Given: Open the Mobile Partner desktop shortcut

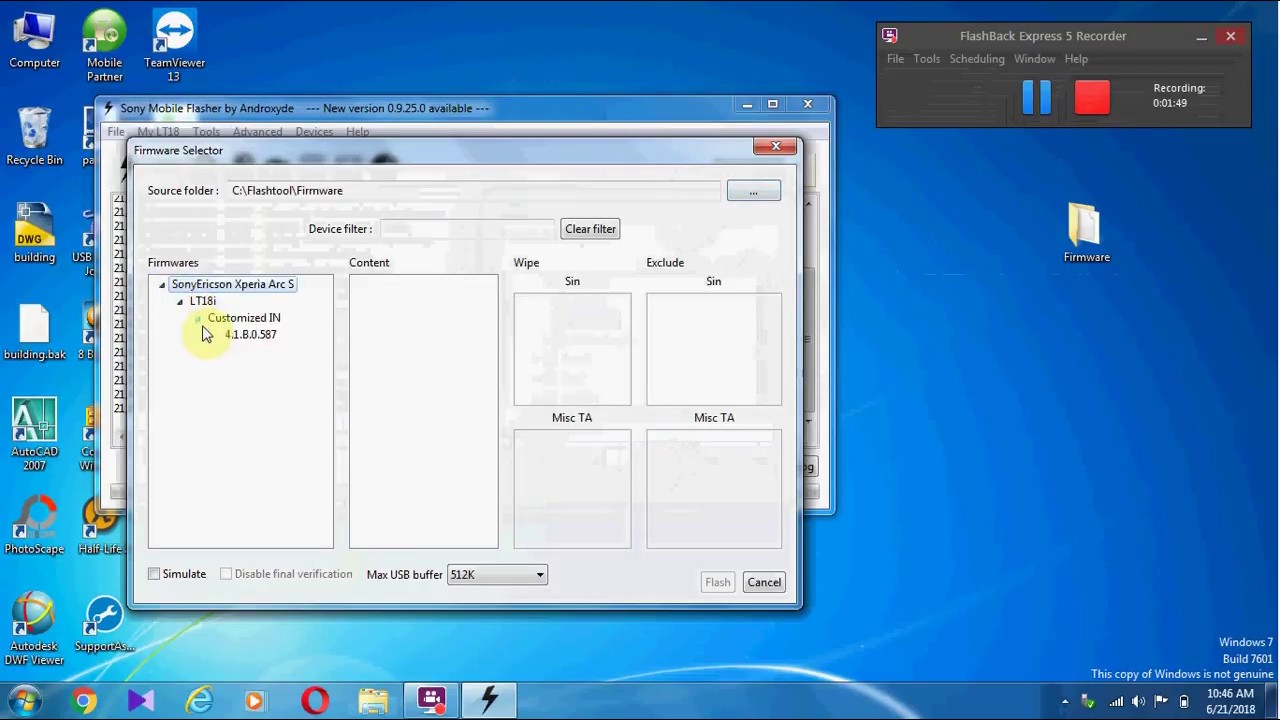Looking at the screenshot, I should pyautogui.click(x=104, y=45).
